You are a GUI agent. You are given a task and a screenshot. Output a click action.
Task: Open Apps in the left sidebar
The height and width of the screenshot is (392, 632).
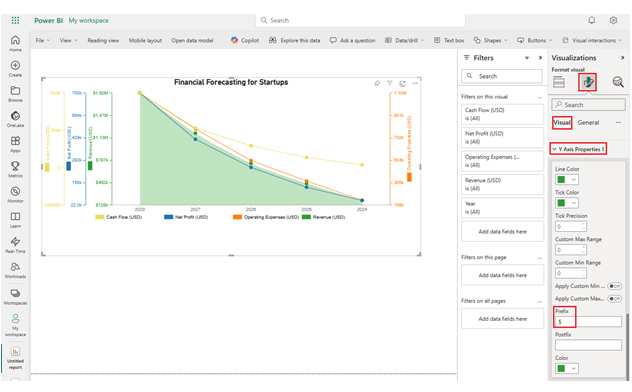[15, 144]
